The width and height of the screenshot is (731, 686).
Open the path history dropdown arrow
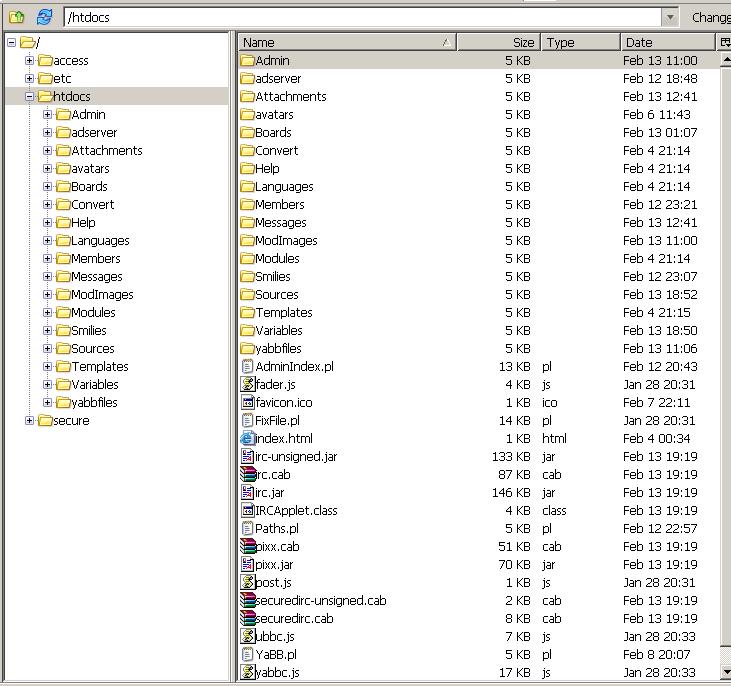click(670, 18)
